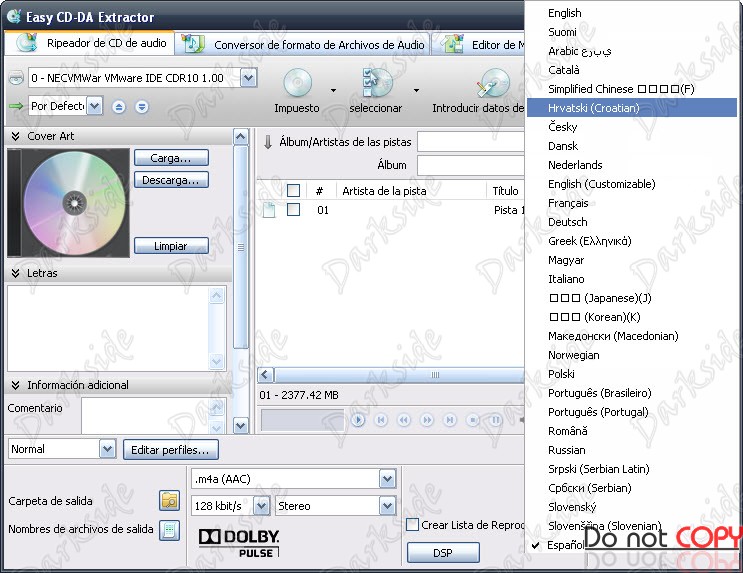Click the Álbum text field
The height and width of the screenshot is (573, 743).
point(471,165)
